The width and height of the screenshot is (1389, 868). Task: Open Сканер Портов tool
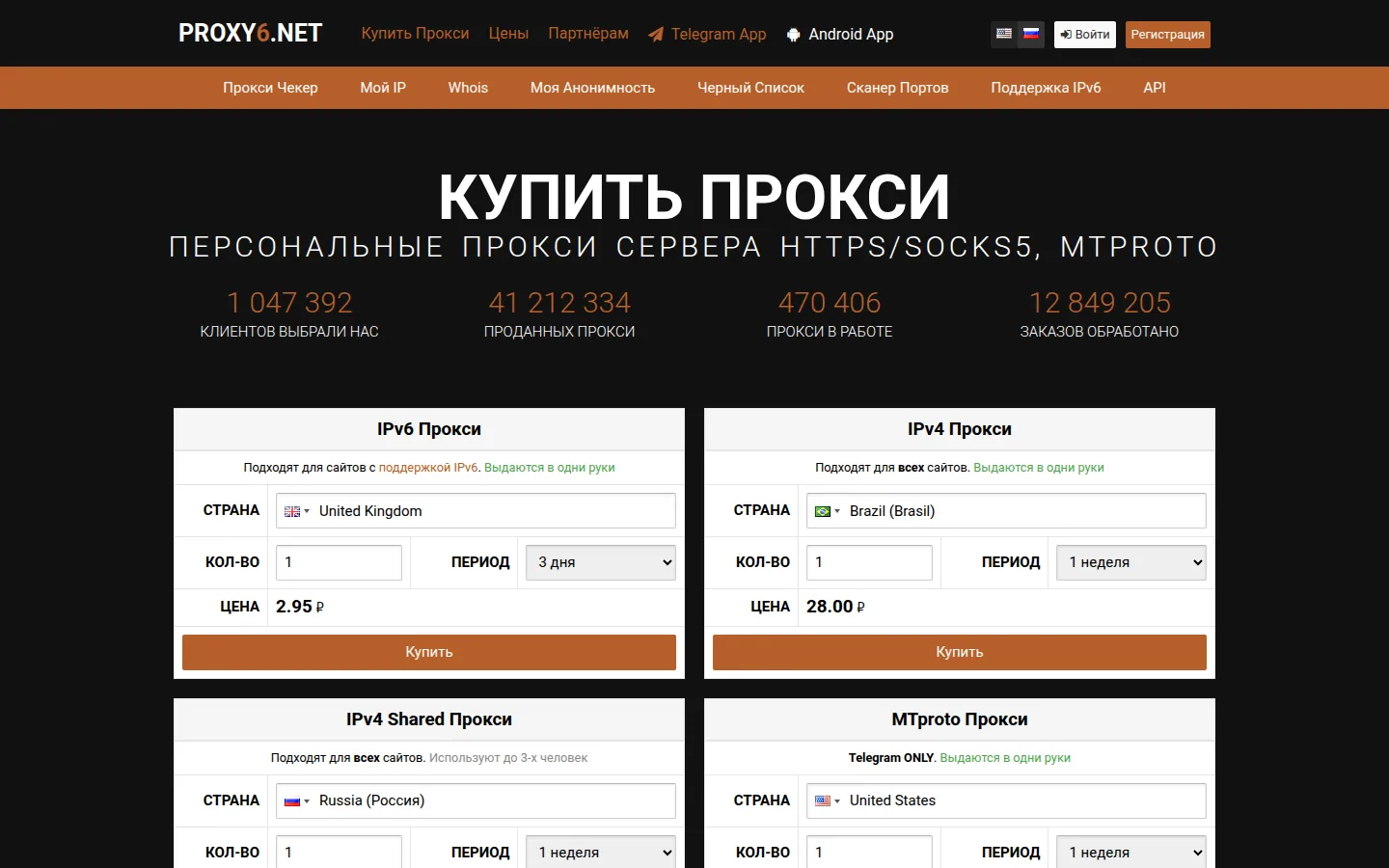[897, 88]
